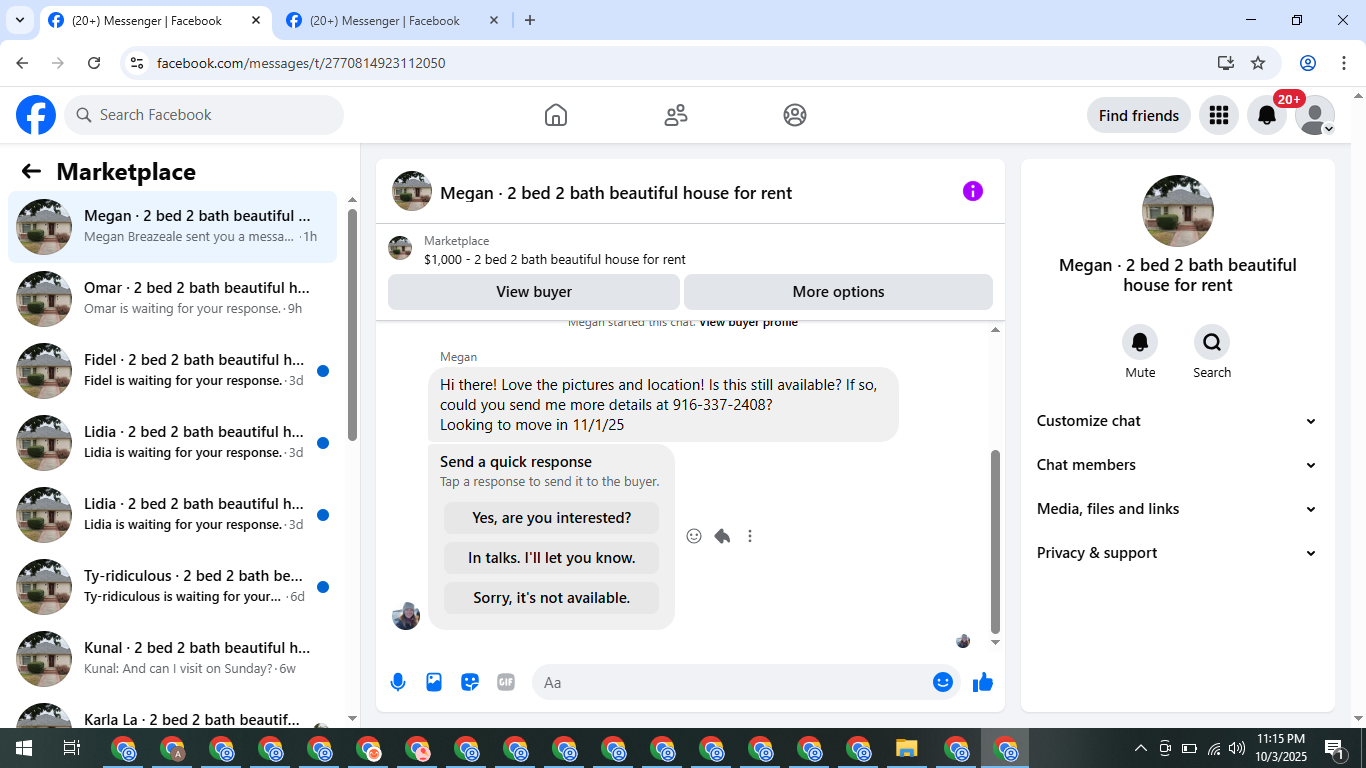Open the Facebook menu grid icon

[1218, 115]
